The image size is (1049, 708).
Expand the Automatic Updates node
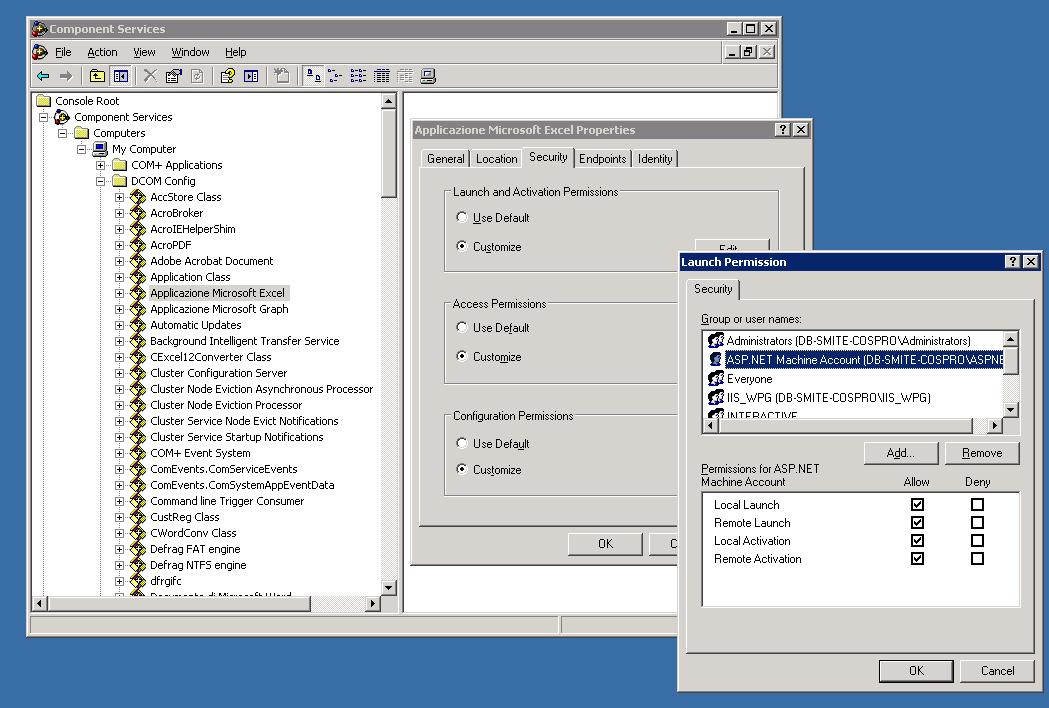point(119,325)
